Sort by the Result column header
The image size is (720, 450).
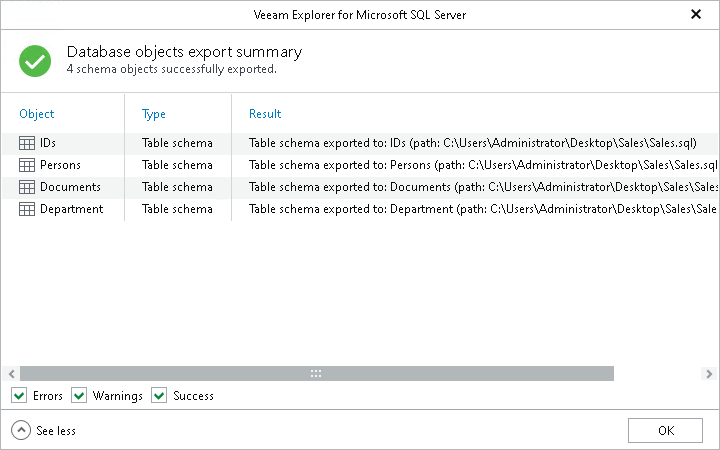[x=265, y=114]
